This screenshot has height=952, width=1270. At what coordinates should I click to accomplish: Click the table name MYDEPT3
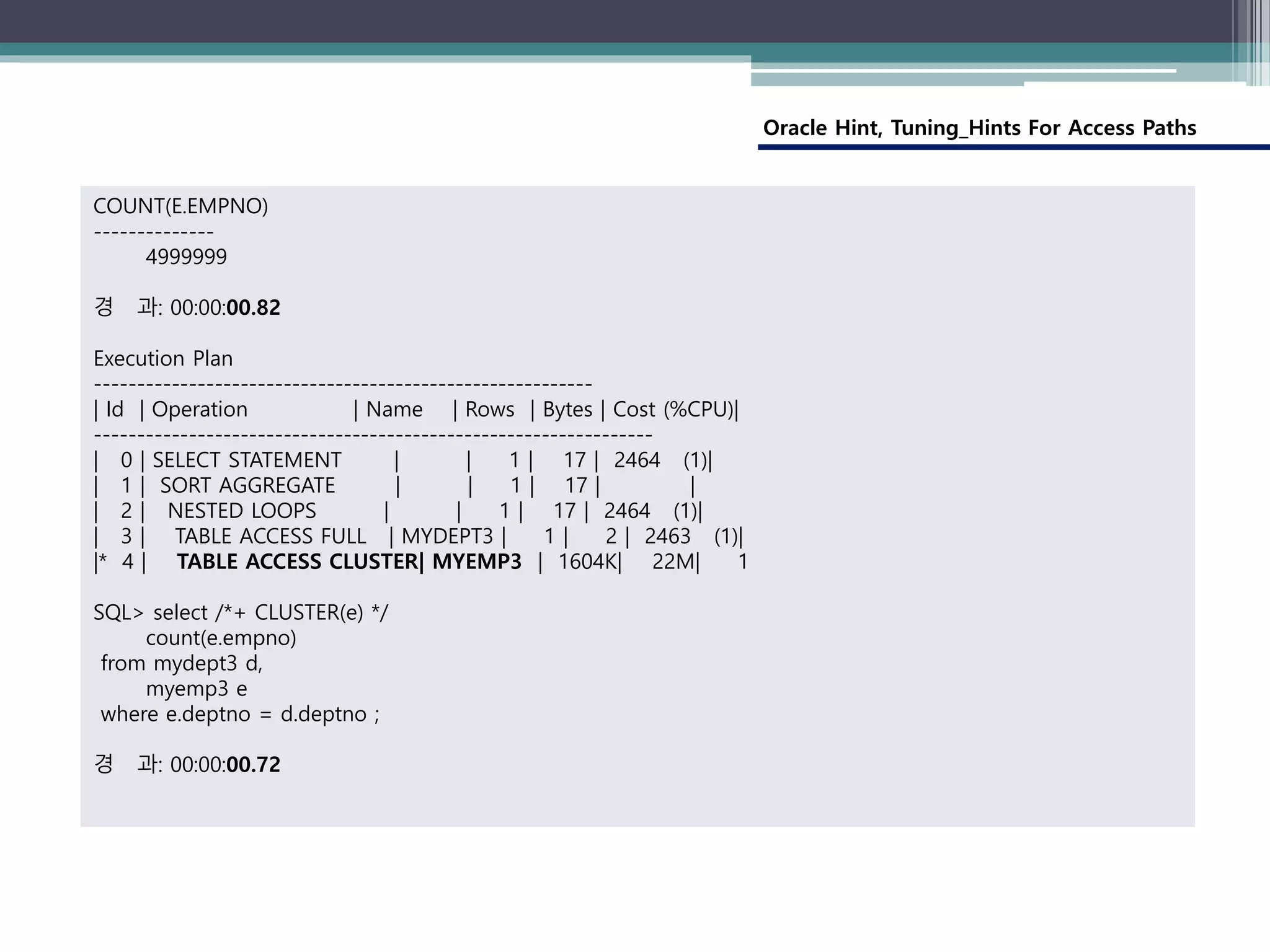pyautogui.click(x=447, y=537)
